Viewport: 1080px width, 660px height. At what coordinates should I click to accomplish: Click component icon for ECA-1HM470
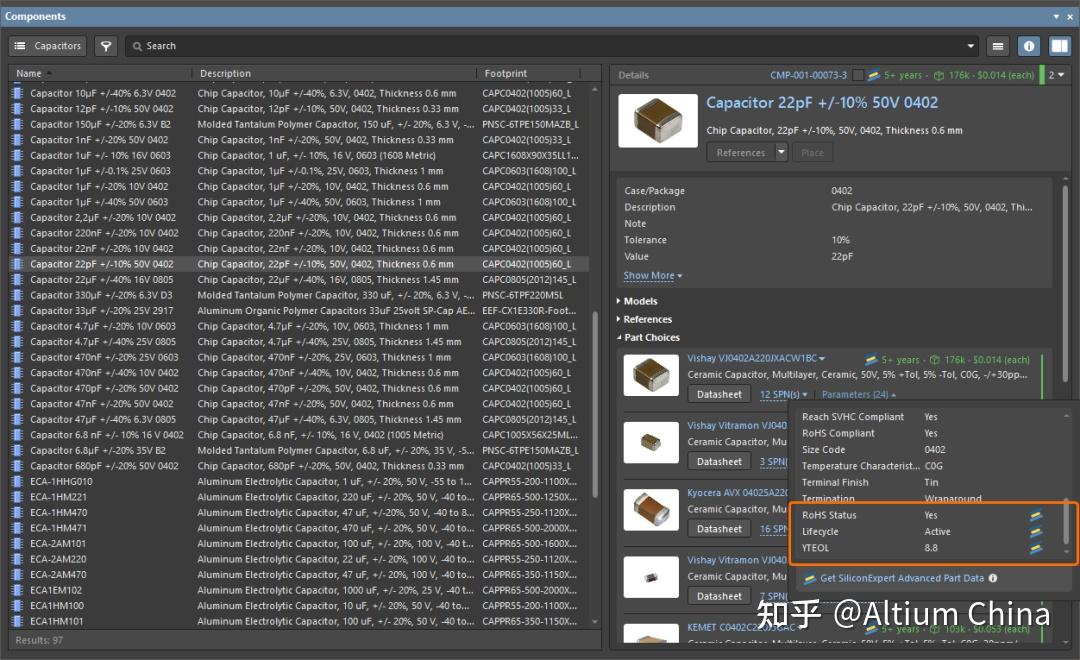[18, 513]
